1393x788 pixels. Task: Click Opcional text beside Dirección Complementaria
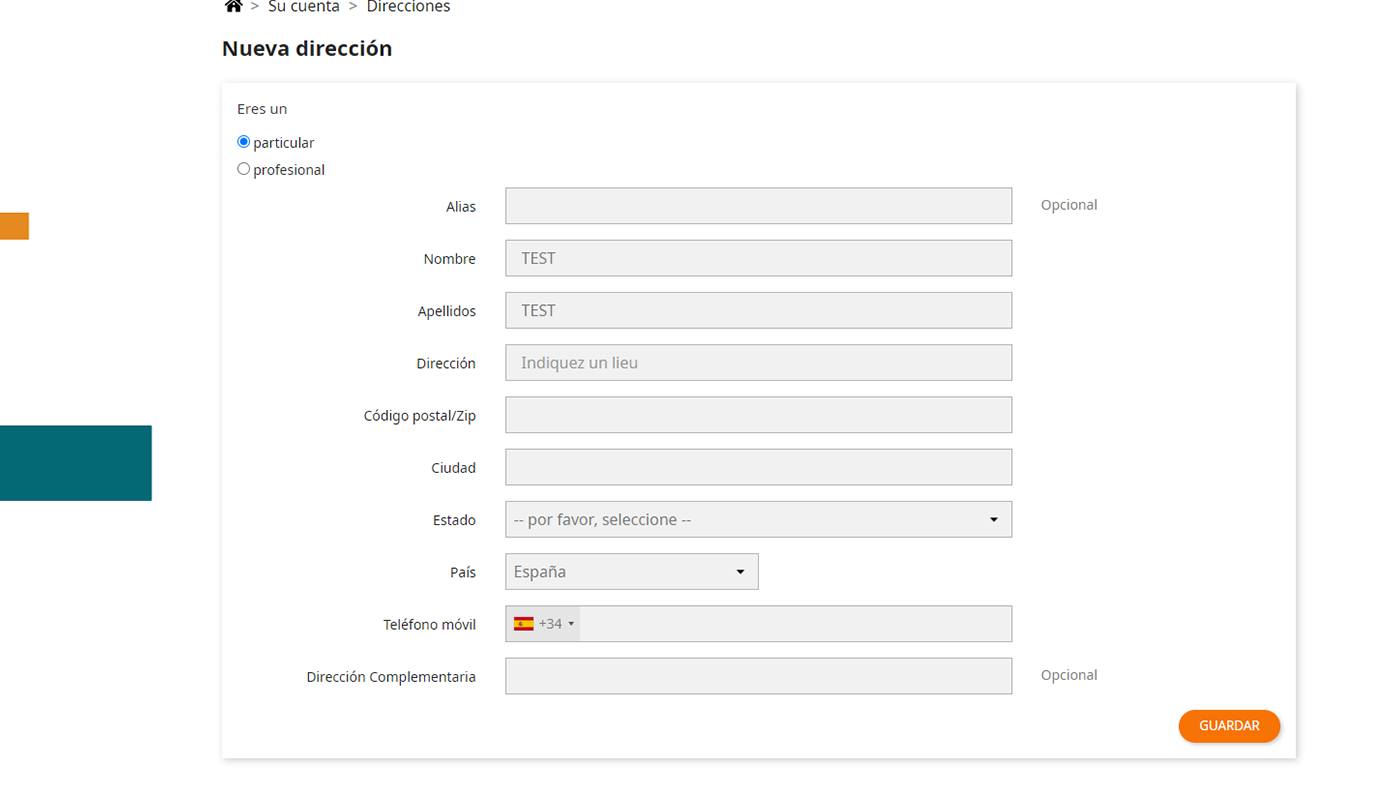[1069, 675]
